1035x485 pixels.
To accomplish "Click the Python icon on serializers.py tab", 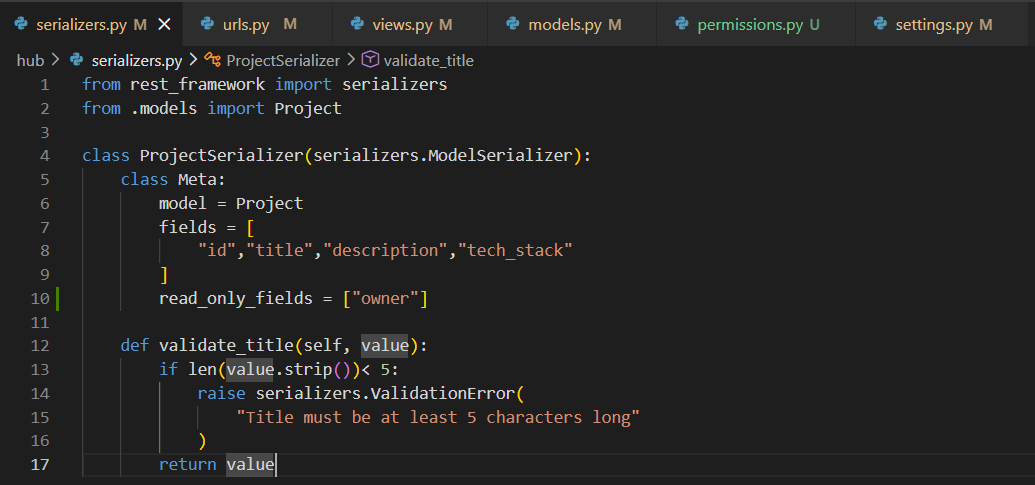I will click(x=20, y=24).
